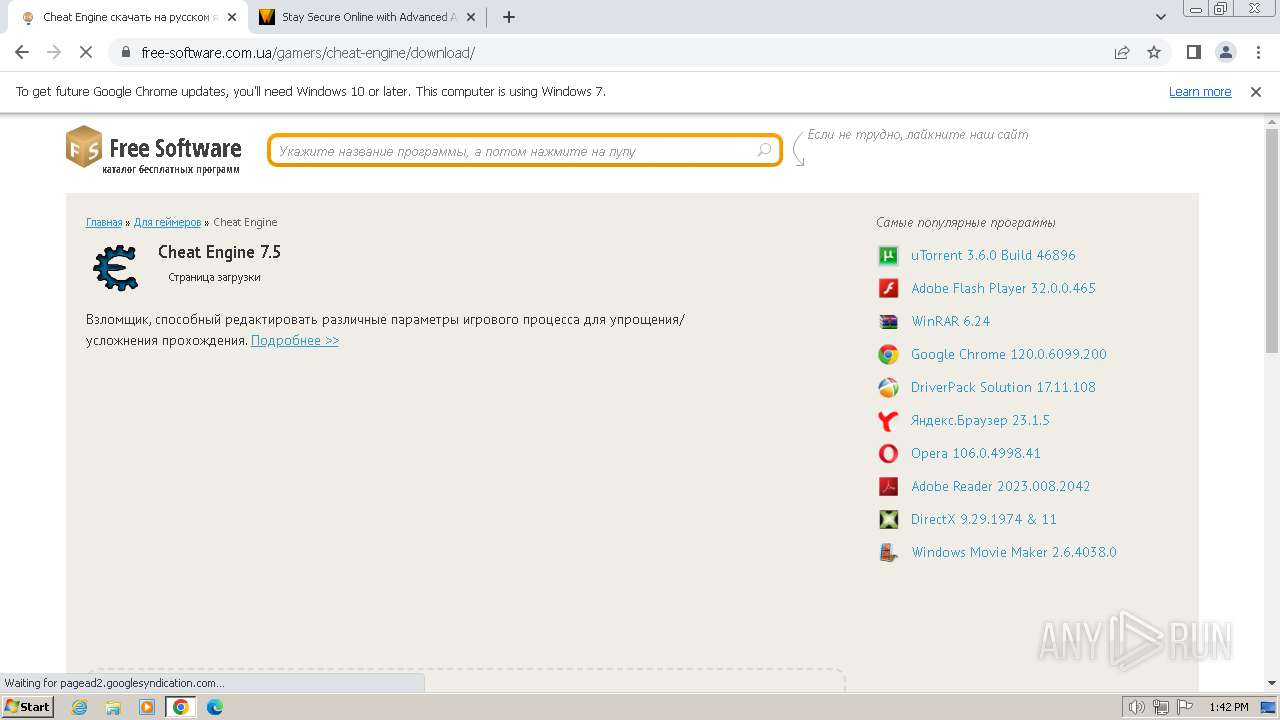Click the WinRAR icon in the list

pos(888,322)
